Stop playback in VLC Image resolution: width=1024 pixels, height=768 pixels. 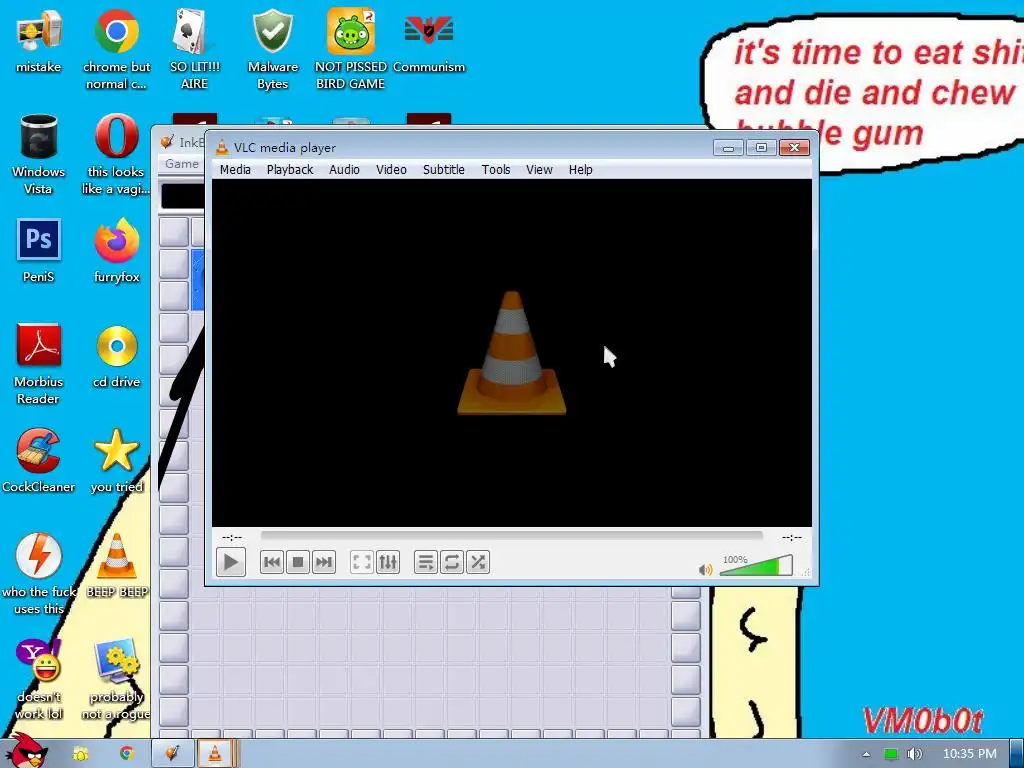click(298, 562)
